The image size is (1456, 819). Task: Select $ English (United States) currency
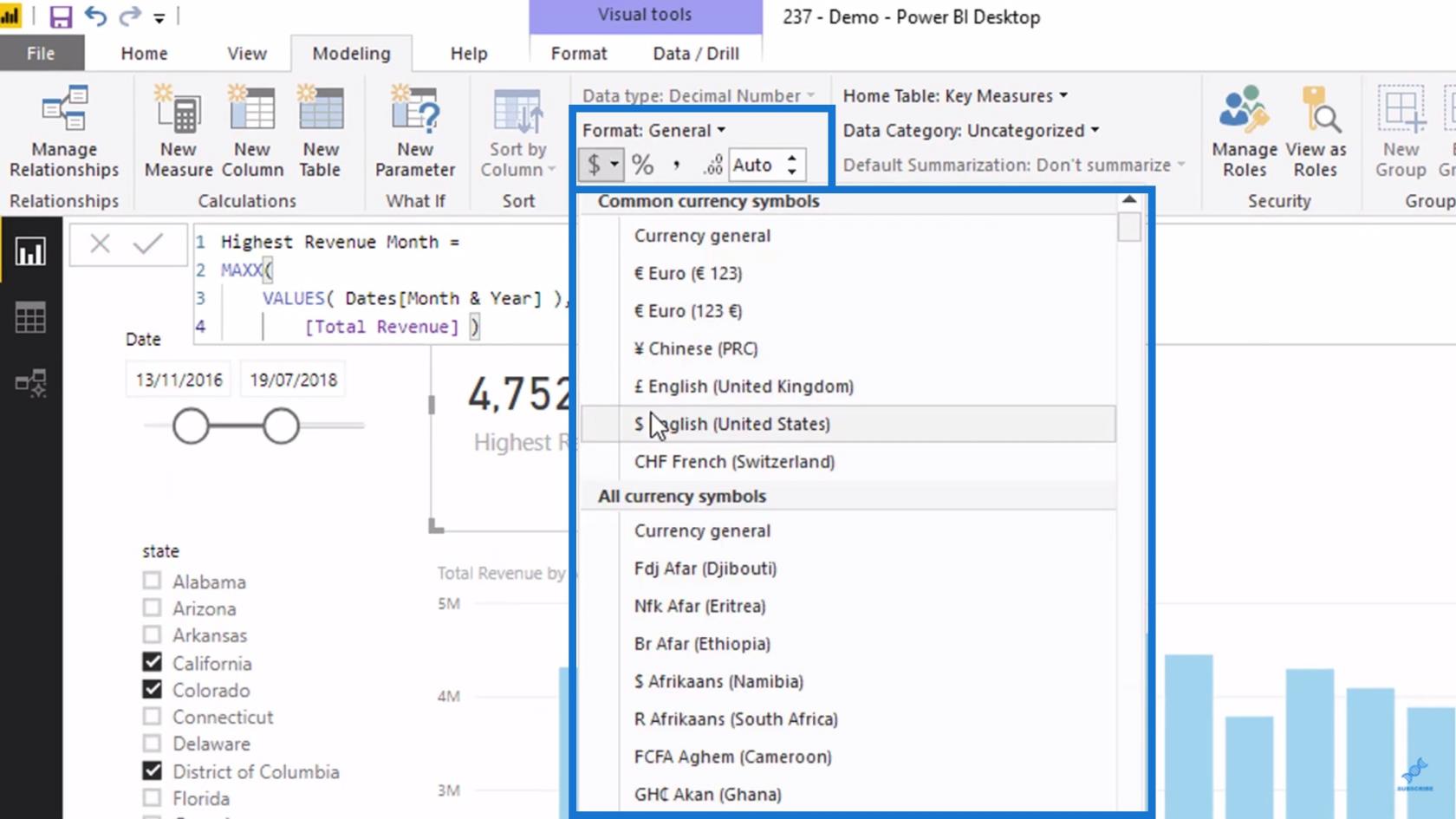pos(848,424)
